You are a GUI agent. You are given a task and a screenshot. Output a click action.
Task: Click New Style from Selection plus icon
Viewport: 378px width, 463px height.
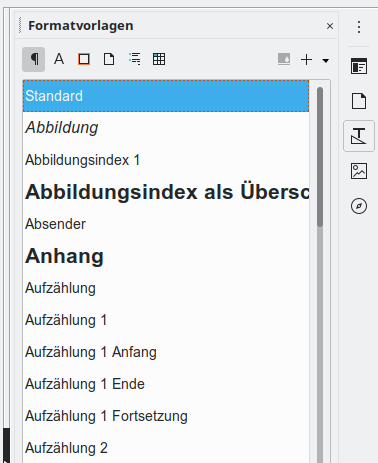click(306, 60)
